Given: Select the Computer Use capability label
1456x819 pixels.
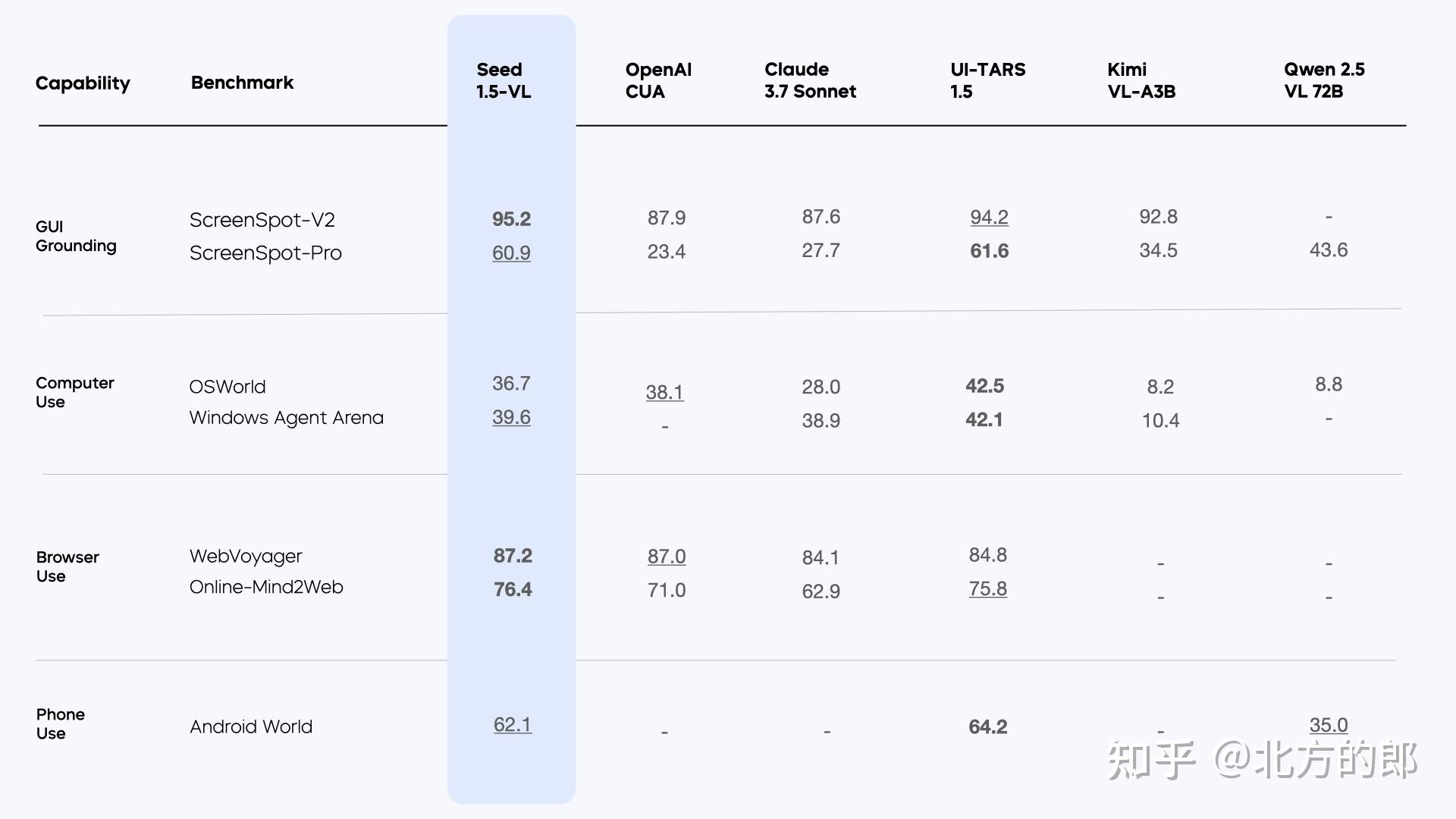Looking at the screenshot, I should coord(74,392).
